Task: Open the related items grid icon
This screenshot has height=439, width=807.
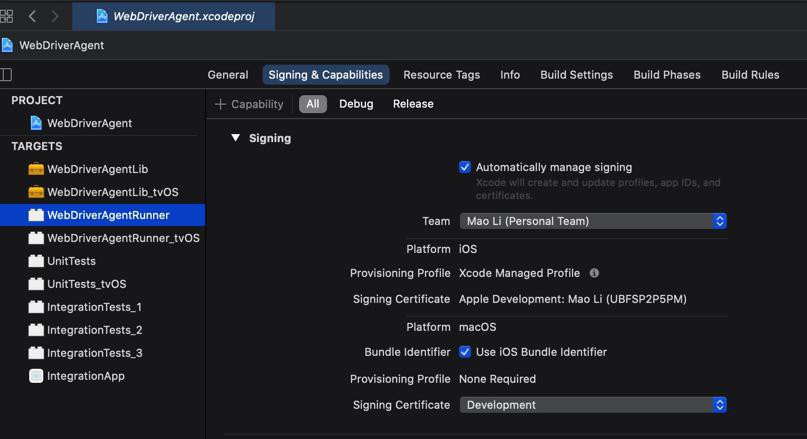Action: (6, 16)
